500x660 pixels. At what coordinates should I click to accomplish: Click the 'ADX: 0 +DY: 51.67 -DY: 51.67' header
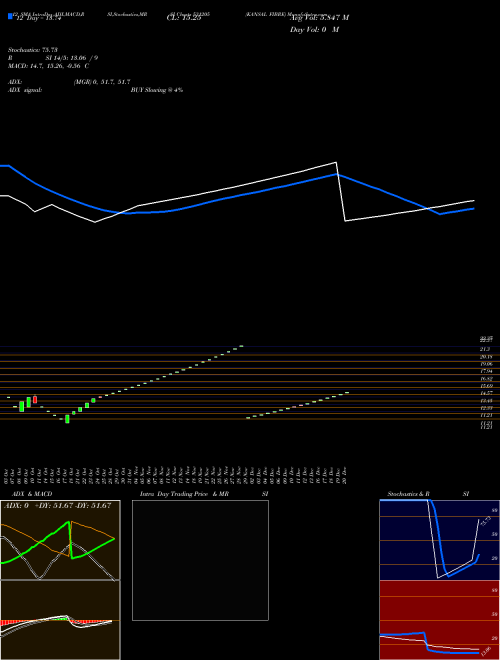point(57,505)
